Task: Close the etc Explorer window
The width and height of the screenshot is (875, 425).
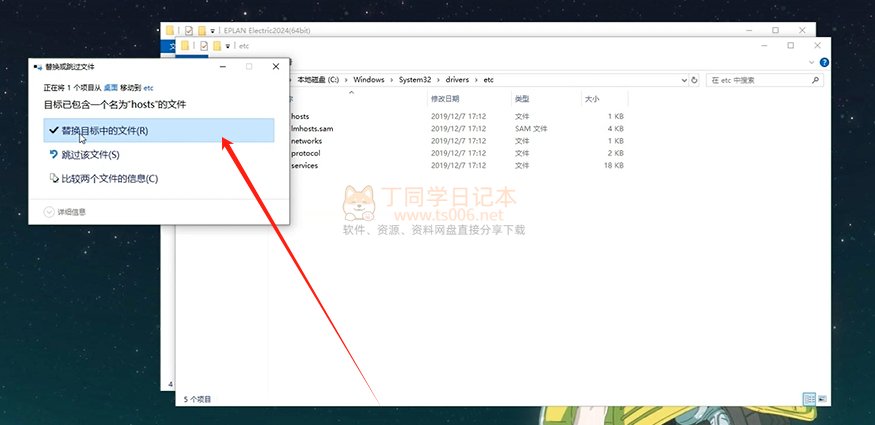Action: [818, 46]
